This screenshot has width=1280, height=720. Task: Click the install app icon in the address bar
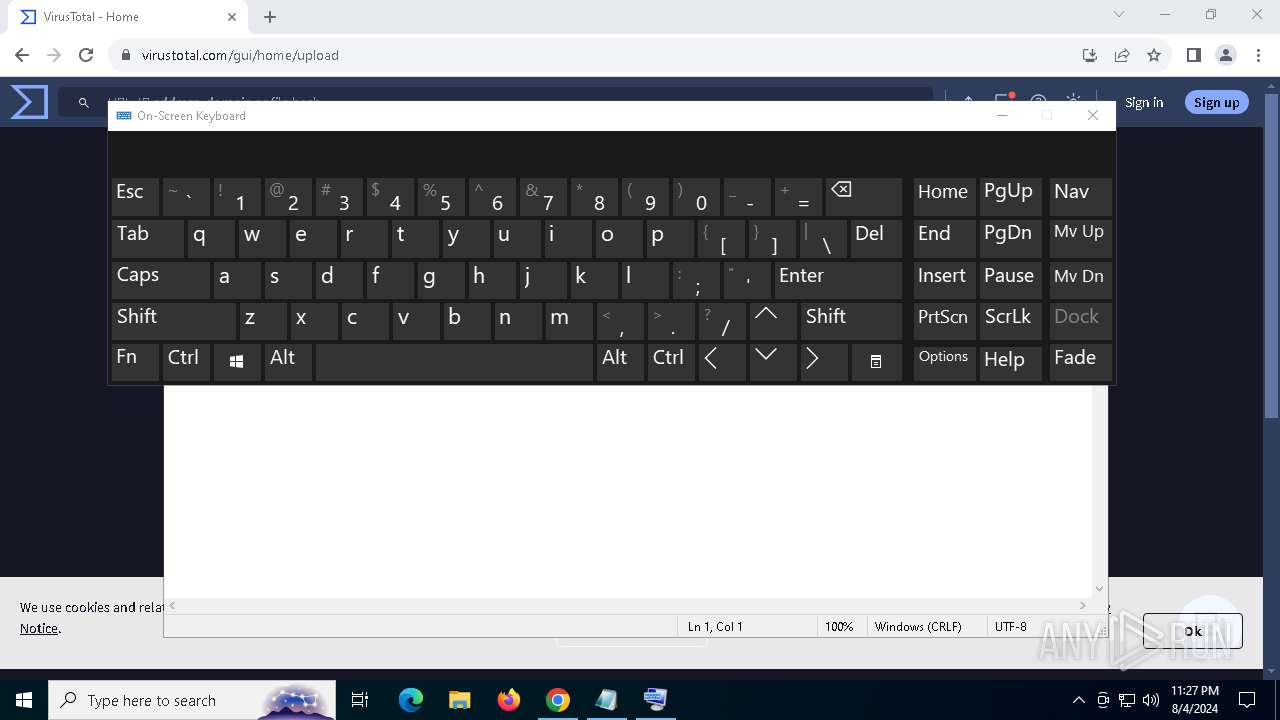1090,55
